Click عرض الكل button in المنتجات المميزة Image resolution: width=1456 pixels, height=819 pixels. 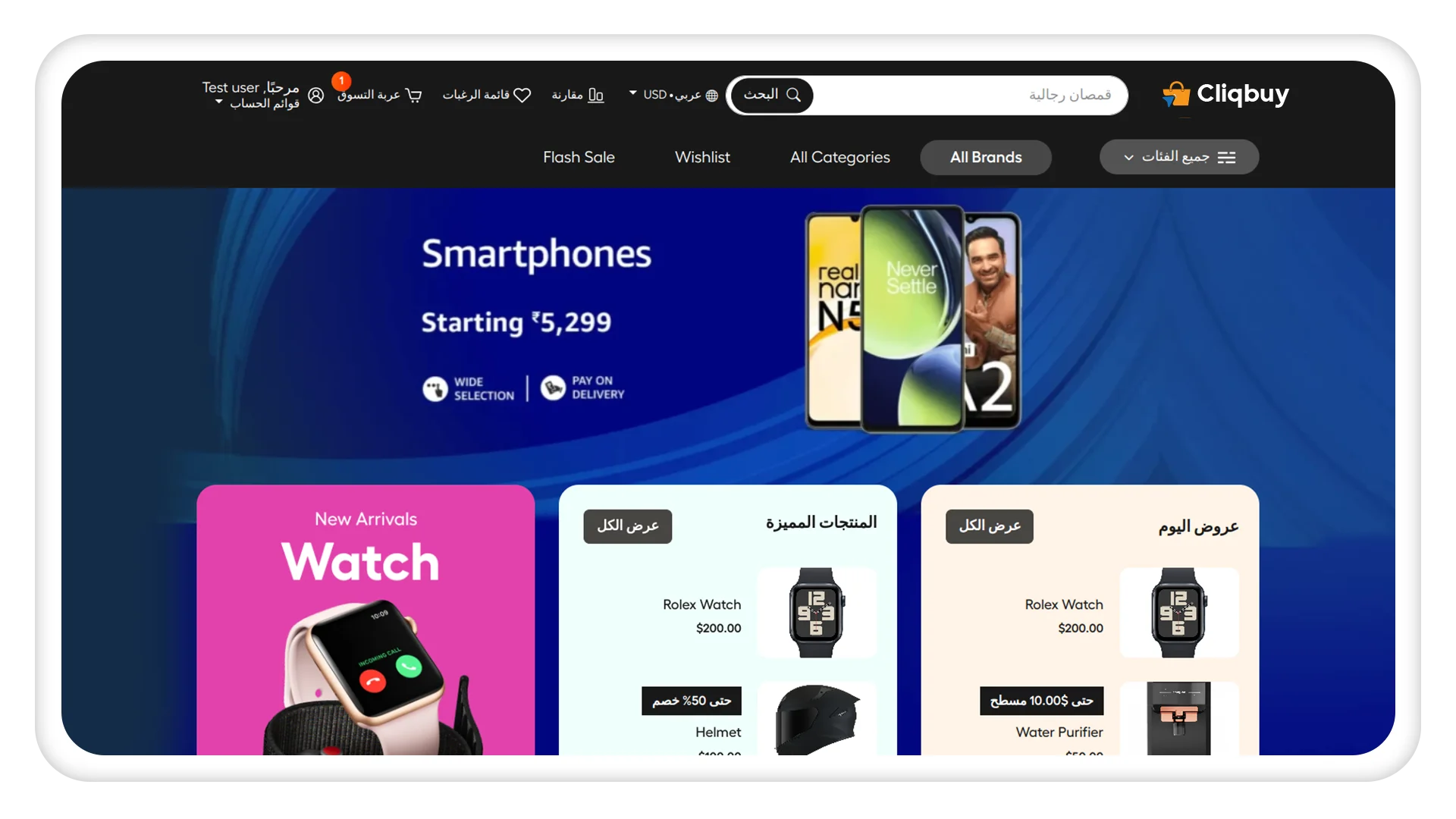click(626, 525)
